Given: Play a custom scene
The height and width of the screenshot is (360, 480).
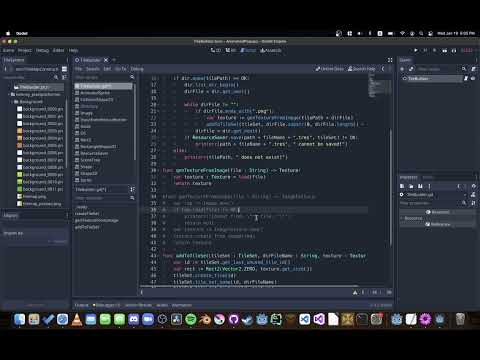Looking at the screenshot, I should 454,50.
